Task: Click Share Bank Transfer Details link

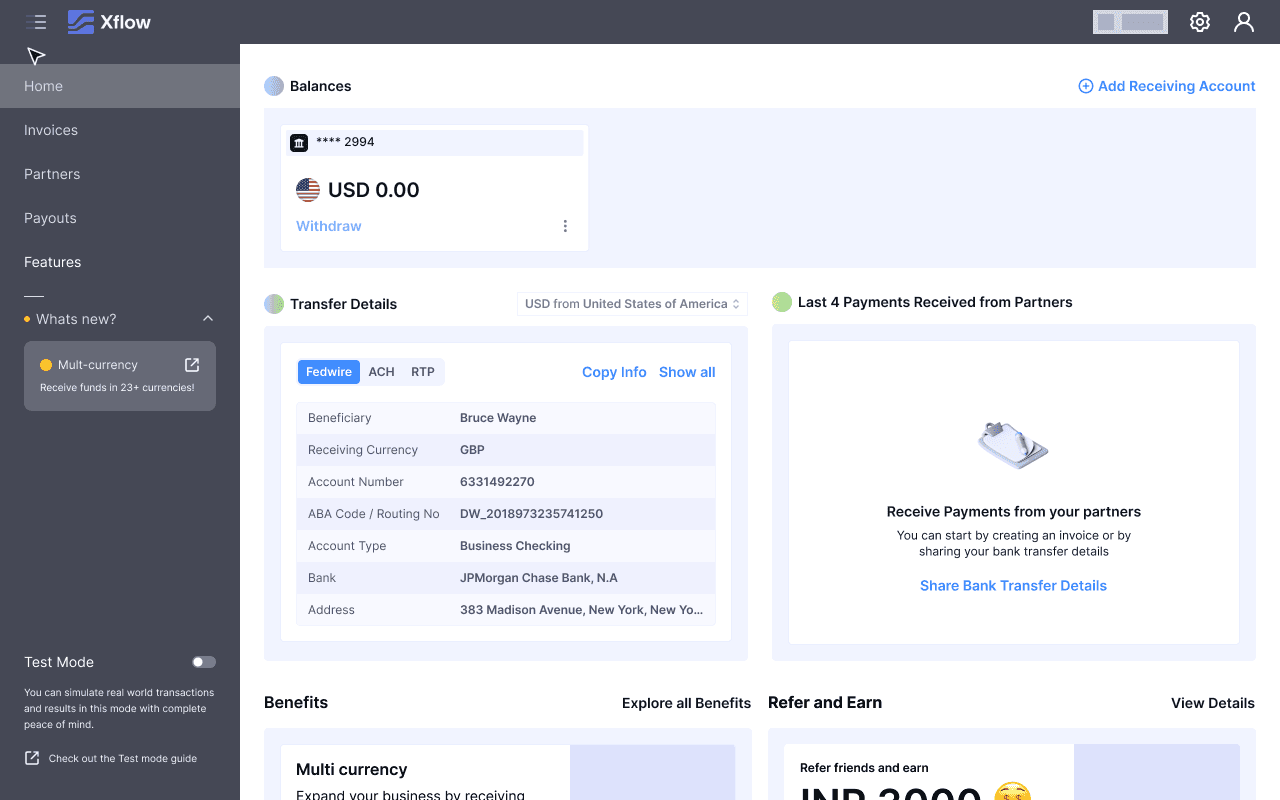Action: (1013, 586)
